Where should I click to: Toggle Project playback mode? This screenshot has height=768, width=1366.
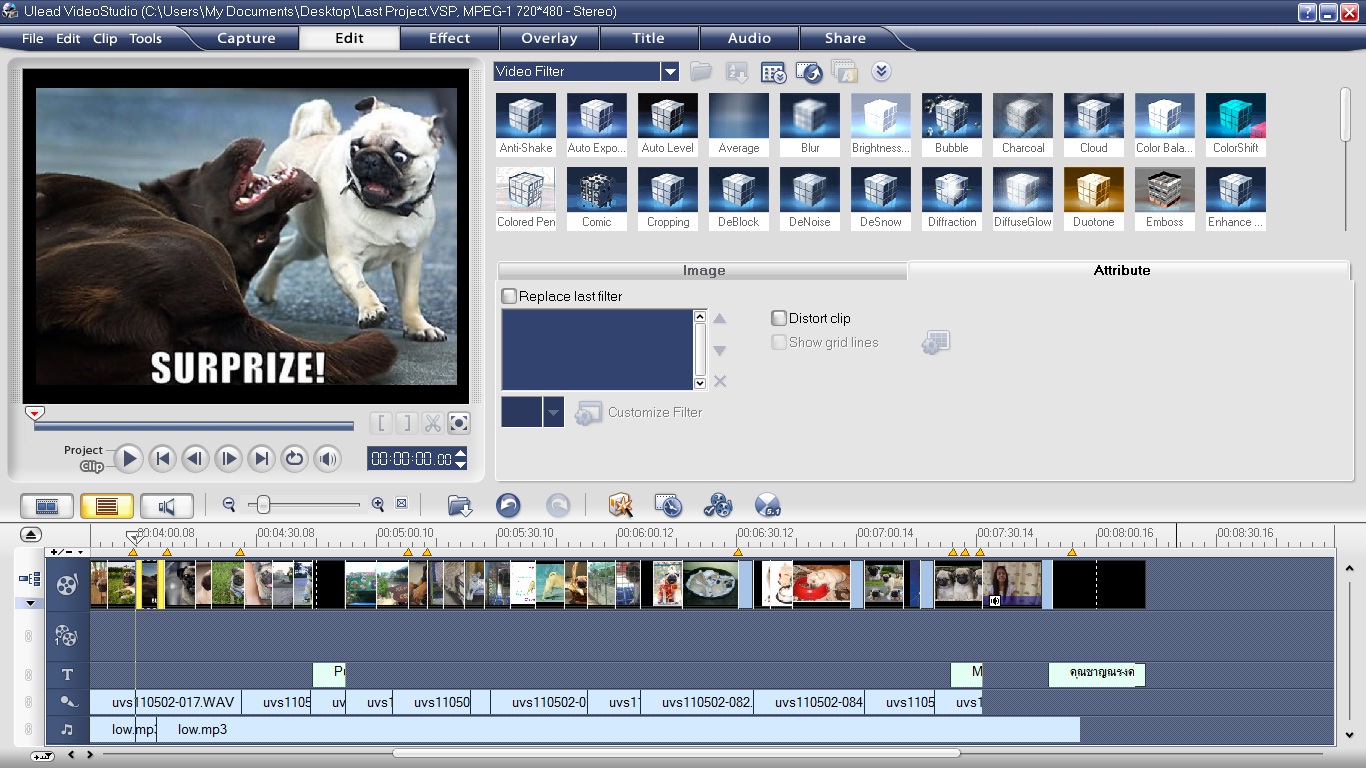[83, 450]
